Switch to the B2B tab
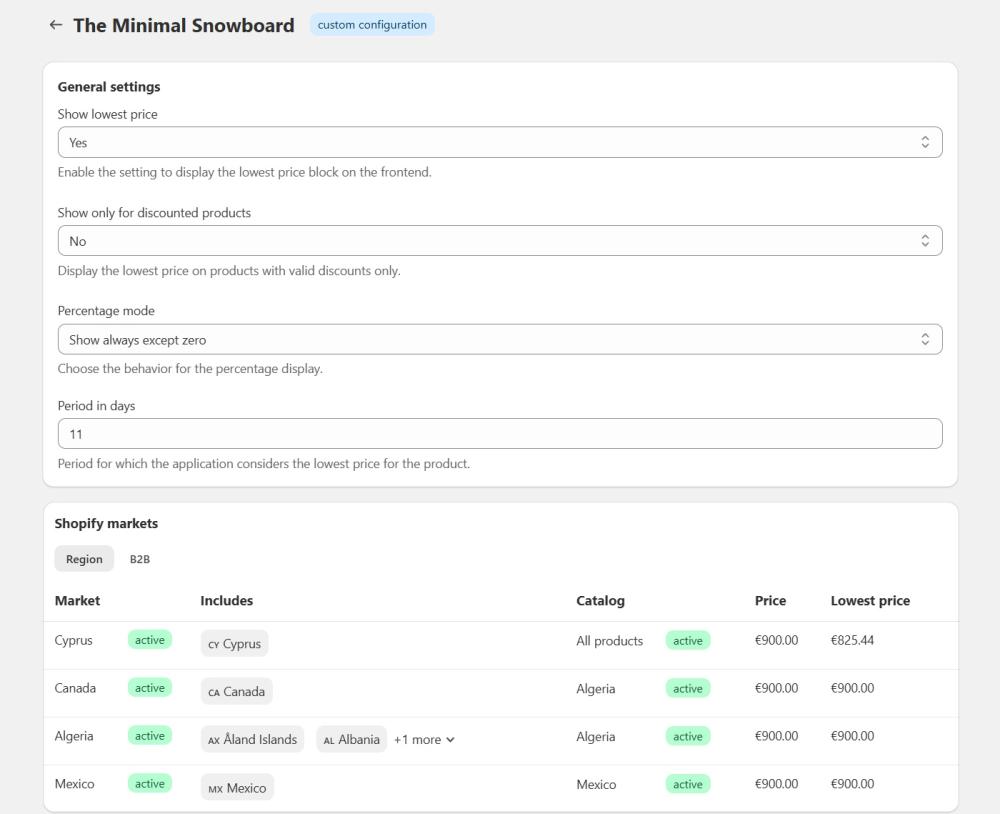 tap(141, 559)
